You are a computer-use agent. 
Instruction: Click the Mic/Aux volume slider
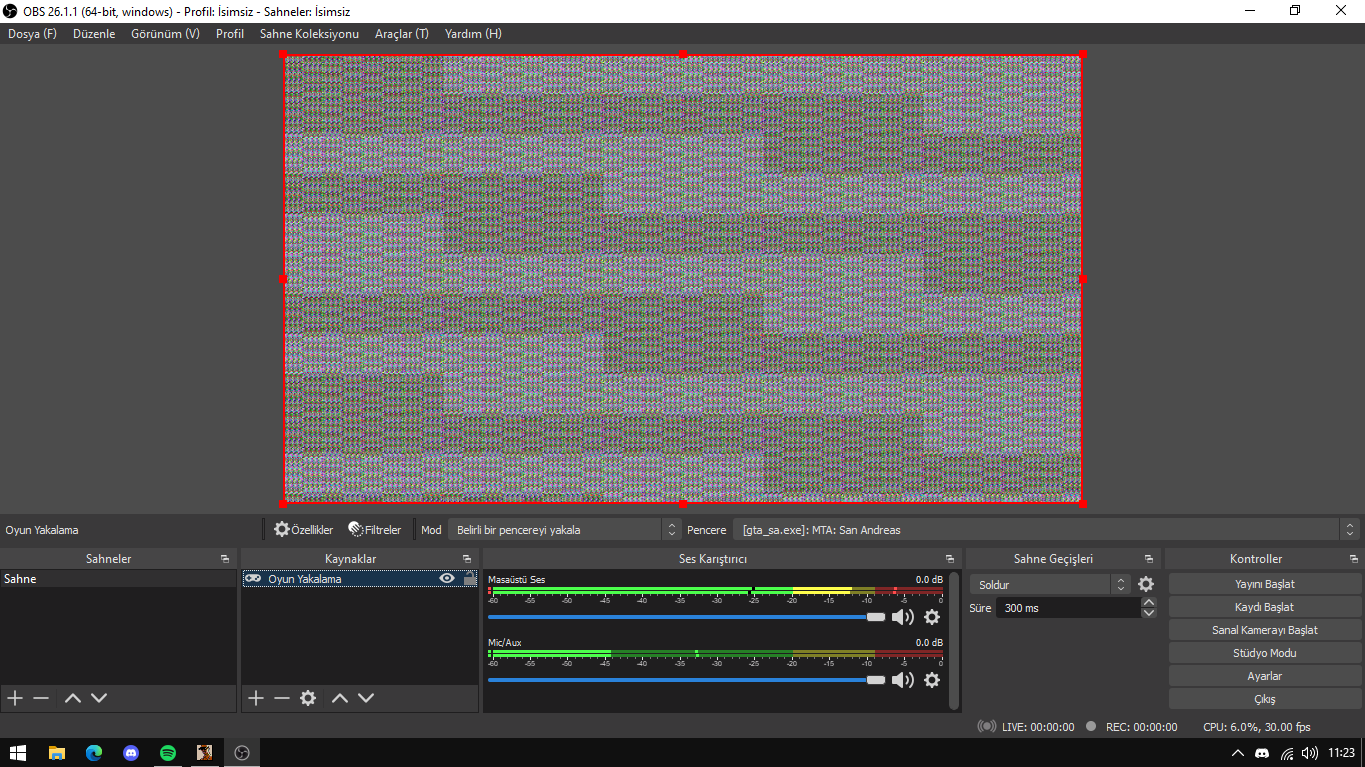click(x=680, y=680)
